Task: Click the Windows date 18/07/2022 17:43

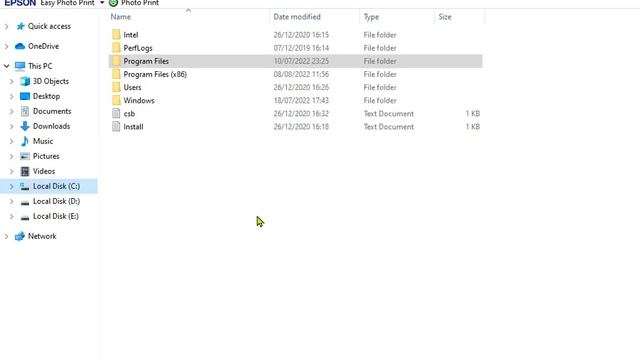Action: (301, 100)
